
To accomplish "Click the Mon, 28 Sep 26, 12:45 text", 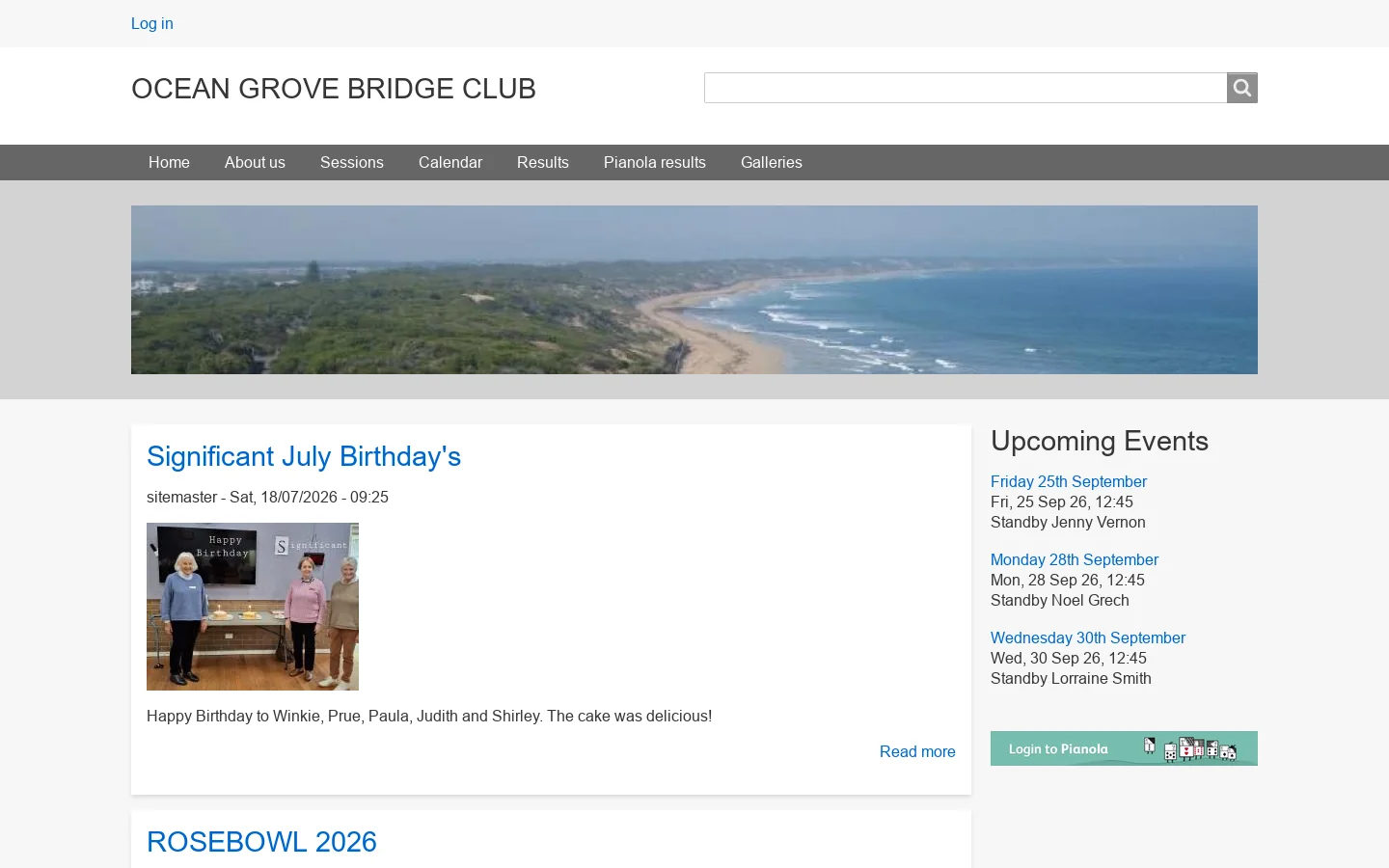I will tap(1068, 580).
